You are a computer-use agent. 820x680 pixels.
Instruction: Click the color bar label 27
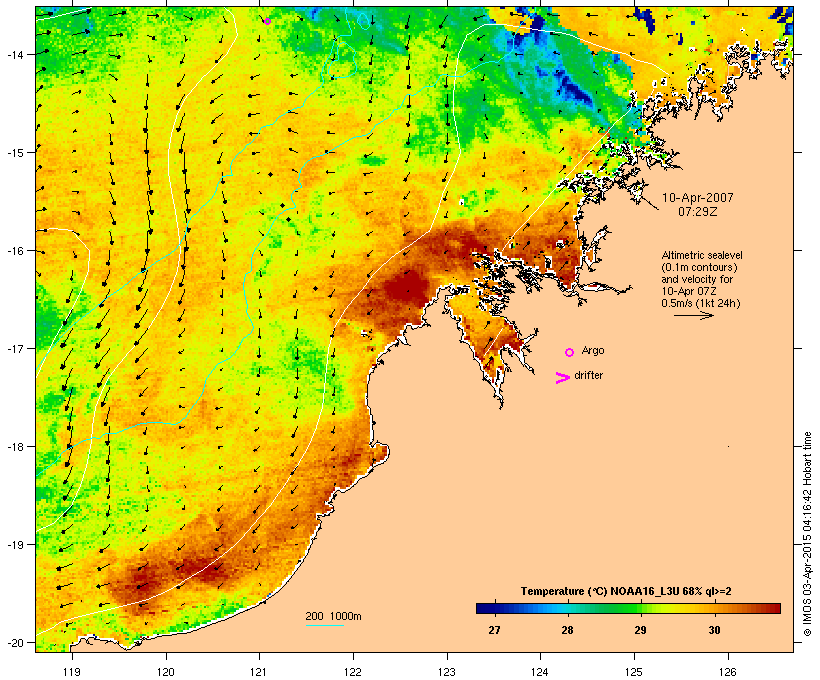494,630
